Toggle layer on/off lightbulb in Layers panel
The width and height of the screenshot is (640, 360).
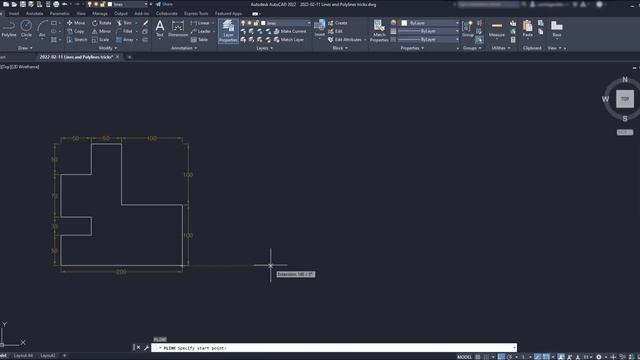[243, 23]
